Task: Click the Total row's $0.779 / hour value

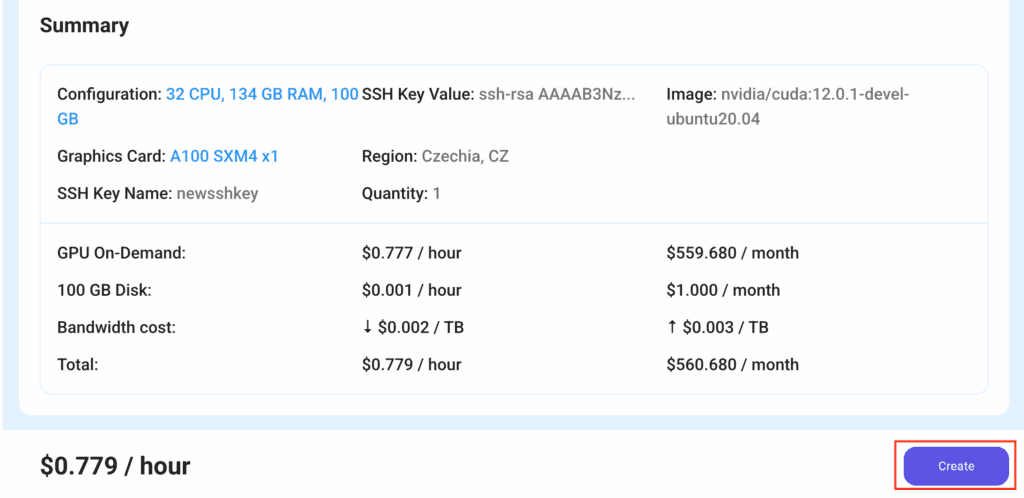Action: [411, 364]
